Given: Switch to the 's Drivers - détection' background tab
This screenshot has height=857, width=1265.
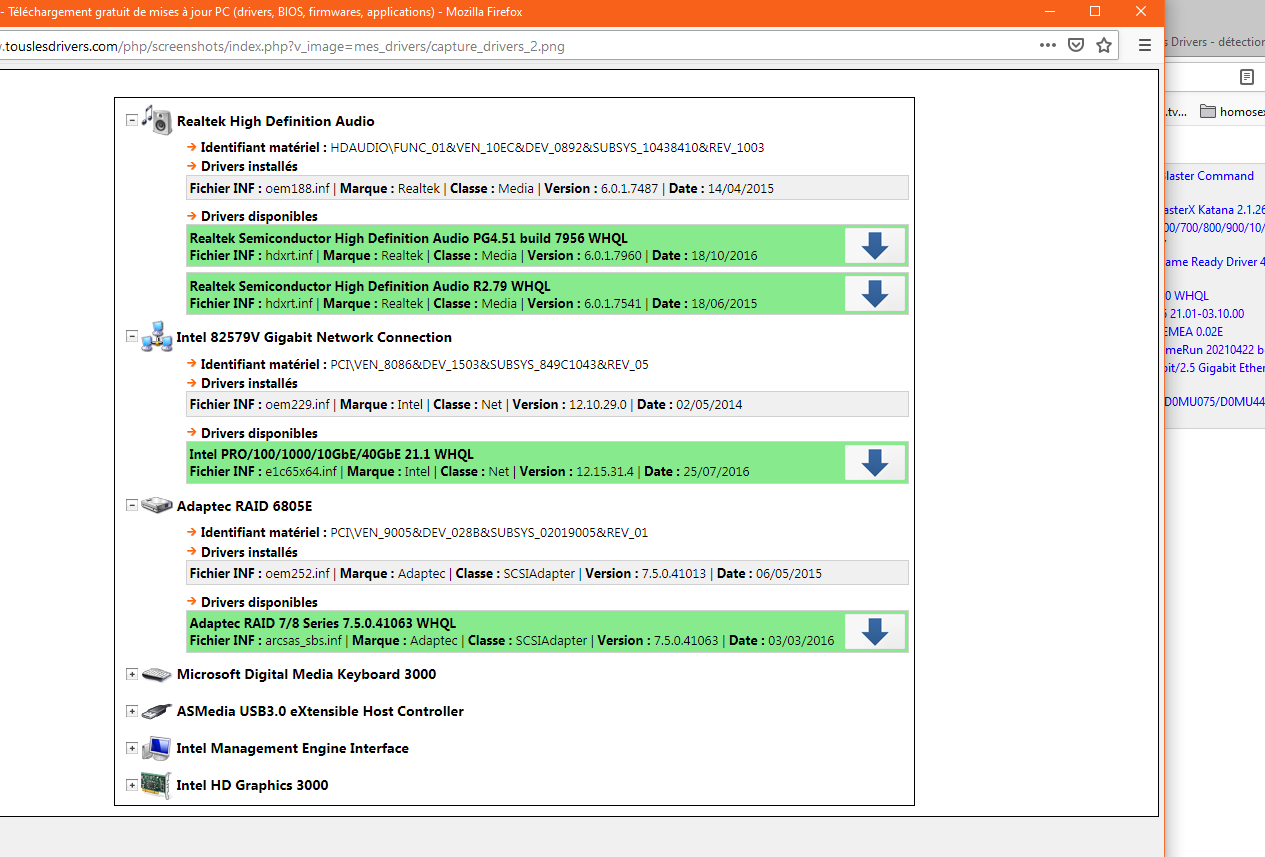Looking at the screenshot, I should click(x=1215, y=42).
